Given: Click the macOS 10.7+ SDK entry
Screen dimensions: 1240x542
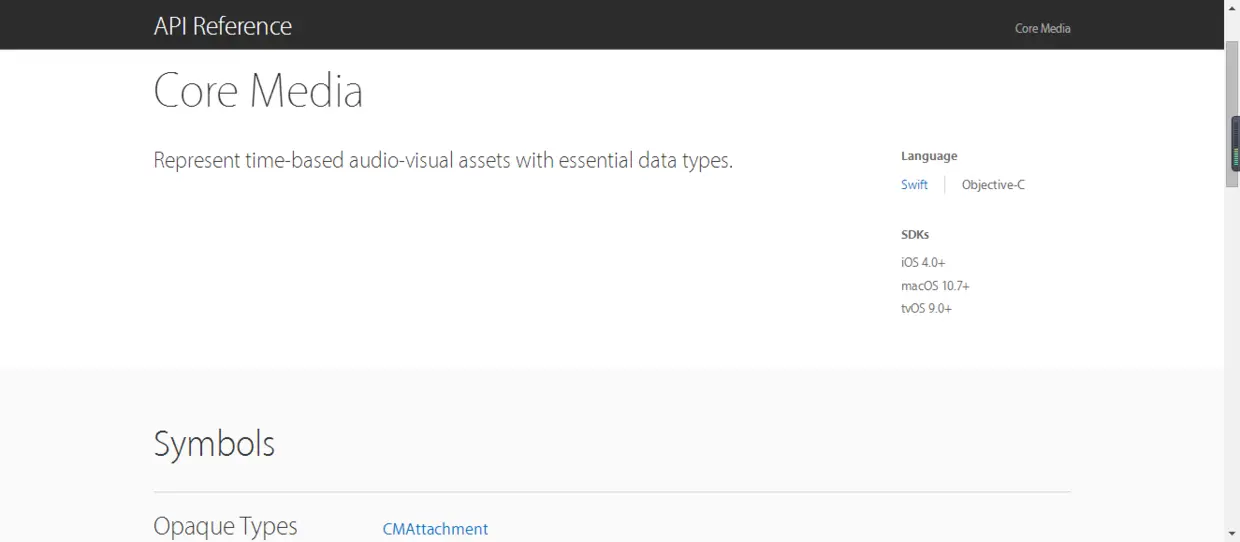Looking at the screenshot, I should [935, 286].
